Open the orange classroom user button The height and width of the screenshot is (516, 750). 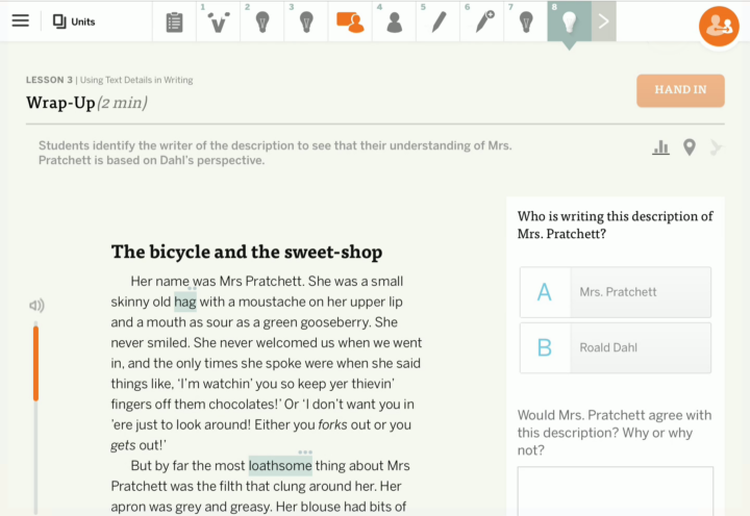pos(719,26)
